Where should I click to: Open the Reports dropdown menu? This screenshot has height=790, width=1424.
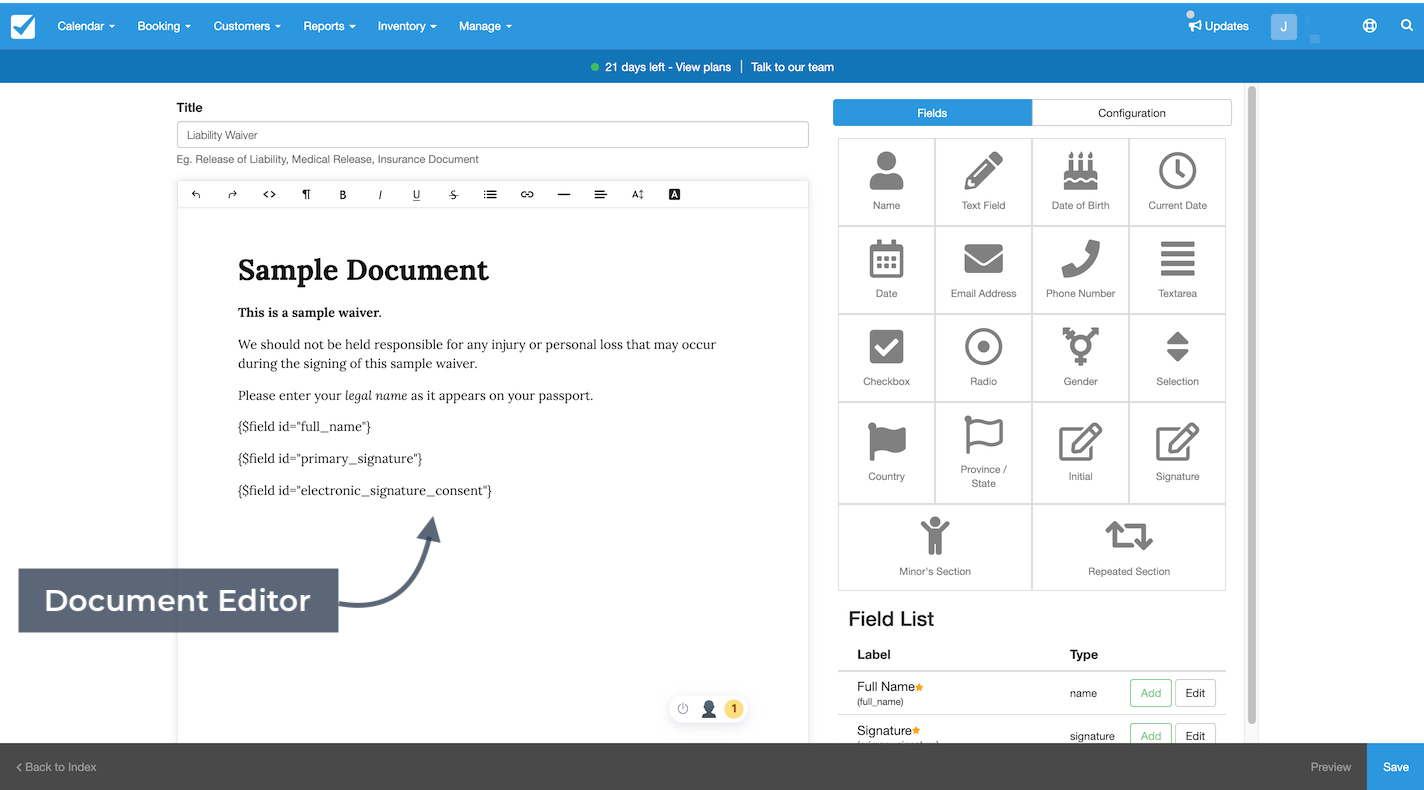329,26
